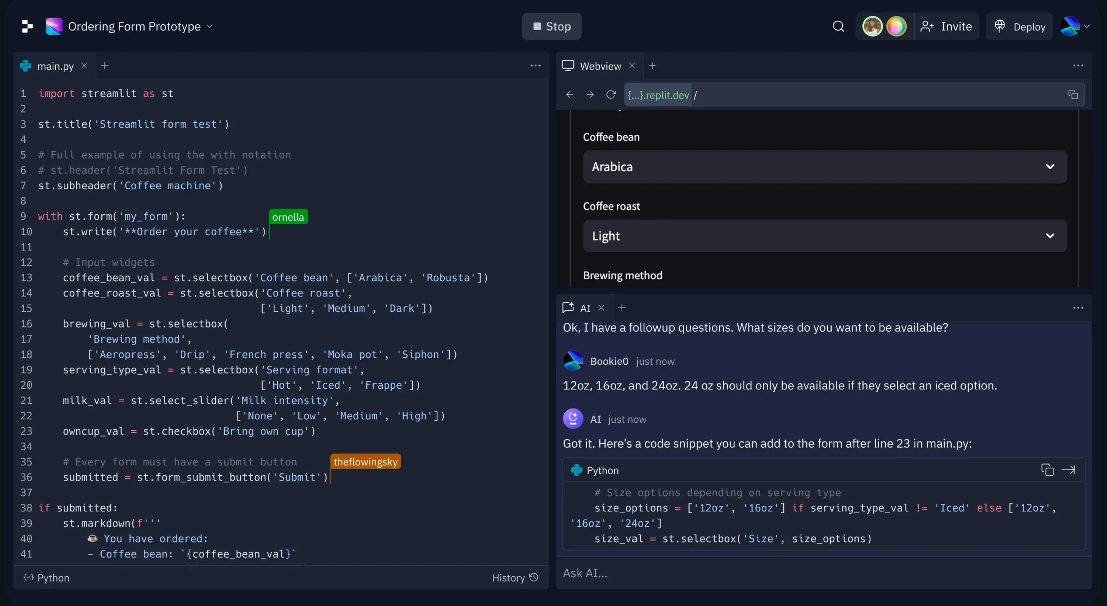Expand the Ordering Form Prototype project dropdown
This screenshot has width=1107, height=606.
coord(210,27)
